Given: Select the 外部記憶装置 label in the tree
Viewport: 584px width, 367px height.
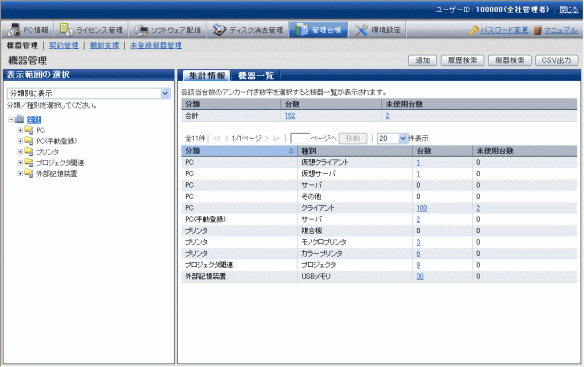Looking at the screenshot, I should pyautogui.click(x=57, y=174).
